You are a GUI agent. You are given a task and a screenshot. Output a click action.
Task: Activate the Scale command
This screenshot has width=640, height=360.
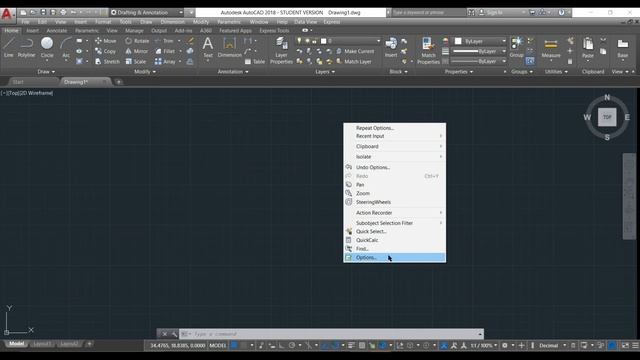pos(136,62)
